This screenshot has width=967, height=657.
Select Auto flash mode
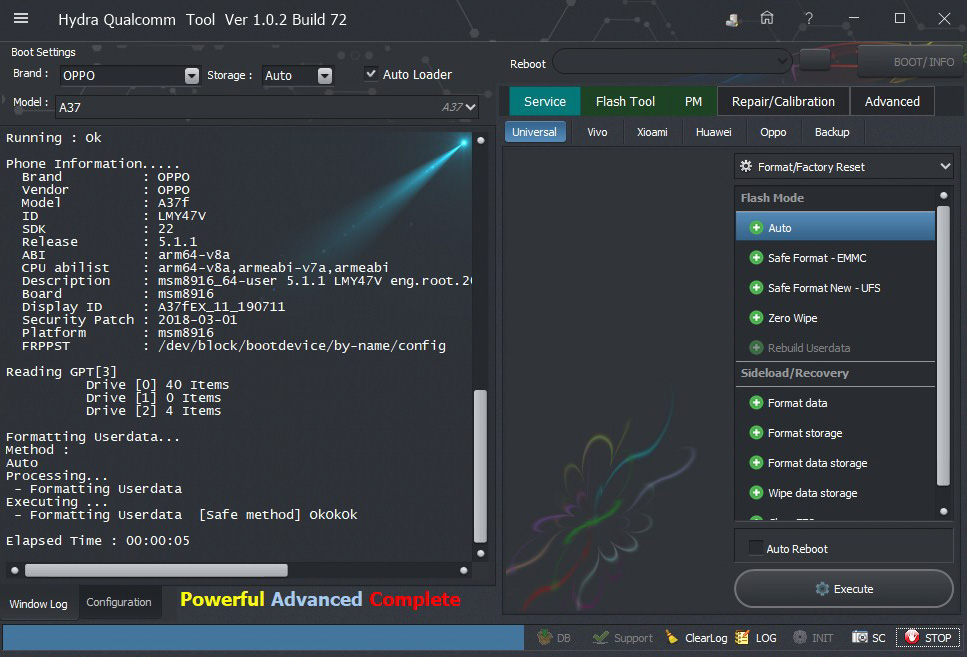click(835, 228)
